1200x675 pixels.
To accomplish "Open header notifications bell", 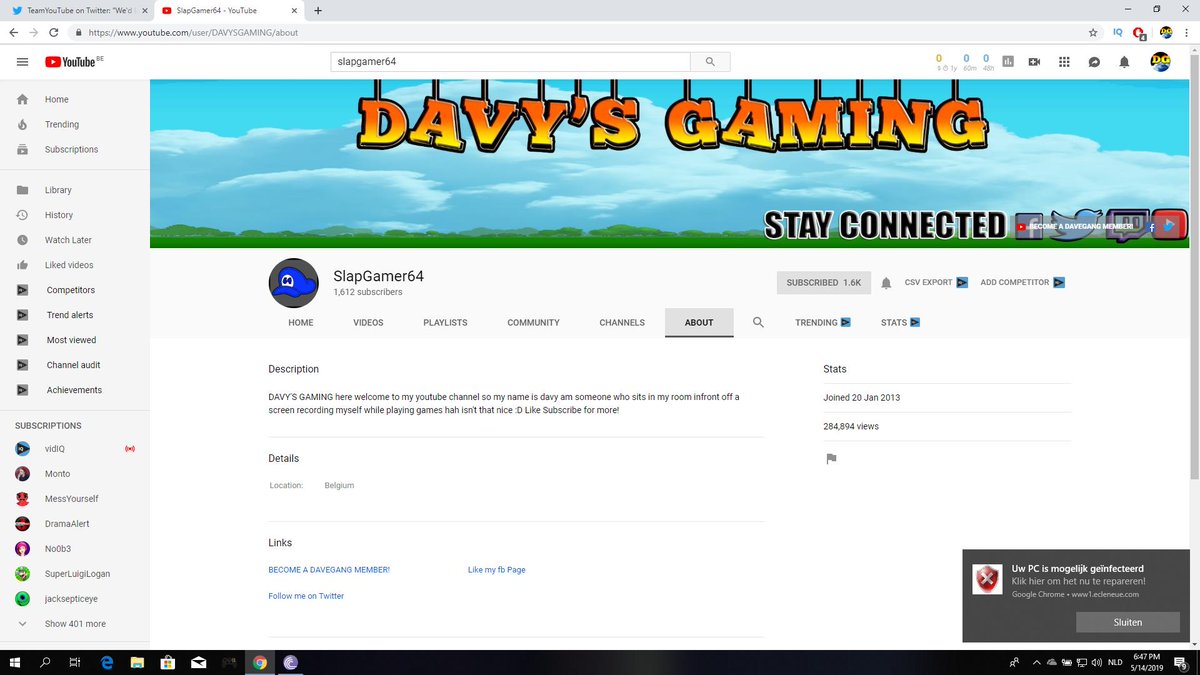I will (x=1124, y=62).
